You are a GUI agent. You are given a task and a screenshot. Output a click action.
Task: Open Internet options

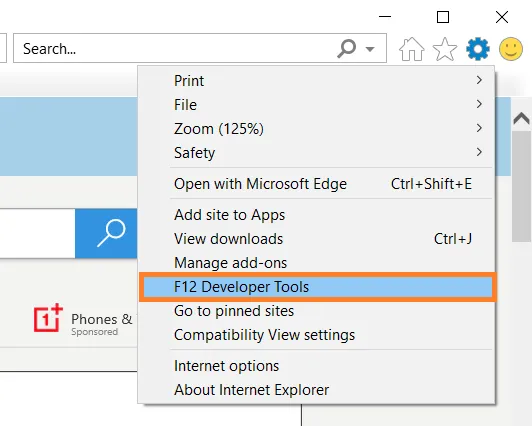317,366
